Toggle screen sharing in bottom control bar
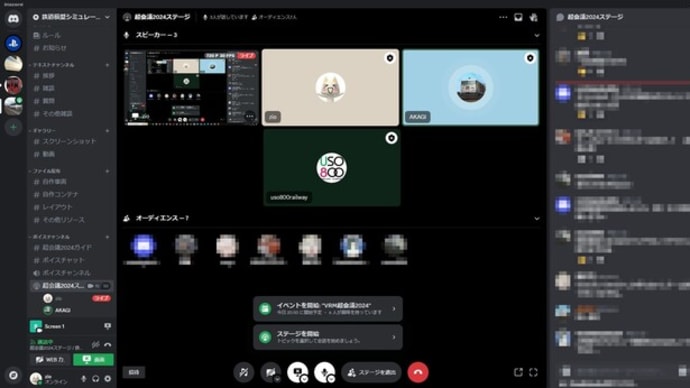 tap(297, 372)
